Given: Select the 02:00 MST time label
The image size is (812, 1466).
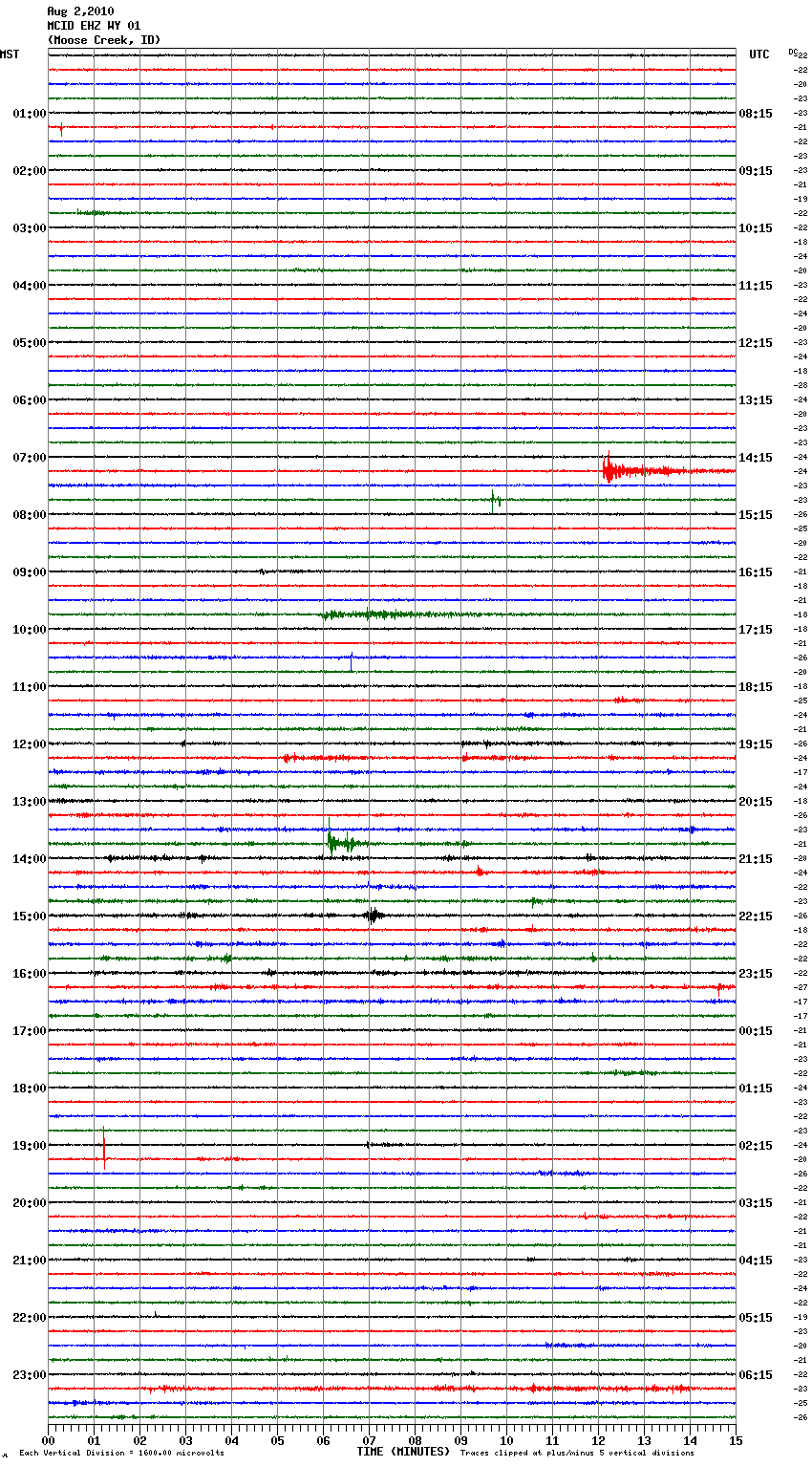Looking at the screenshot, I should [30, 171].
